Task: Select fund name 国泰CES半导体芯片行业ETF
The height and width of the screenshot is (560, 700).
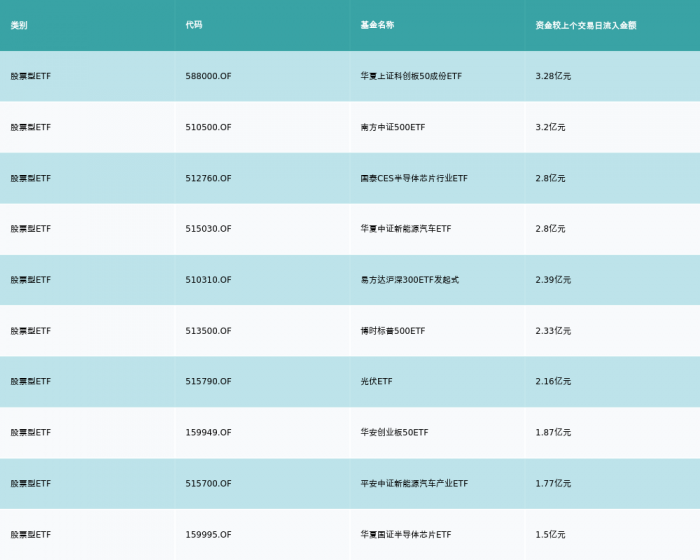Action: (x=414, y=178)
